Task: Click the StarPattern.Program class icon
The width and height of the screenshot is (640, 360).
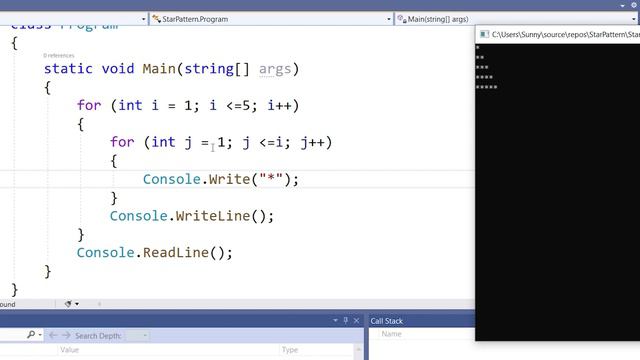Action: point(156,19)
